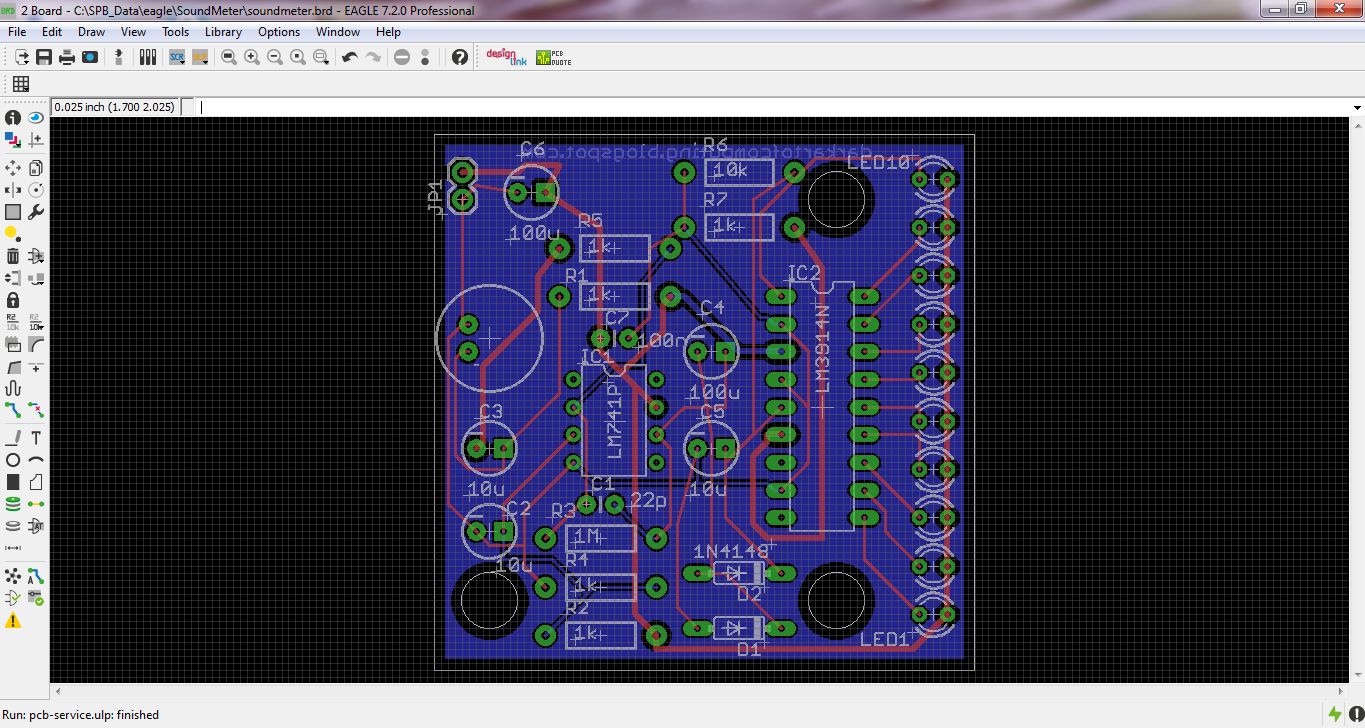Select the Wire (line) drawing tool
Viewport: 1365px width, 728px height.
click(x=13, y=438)
